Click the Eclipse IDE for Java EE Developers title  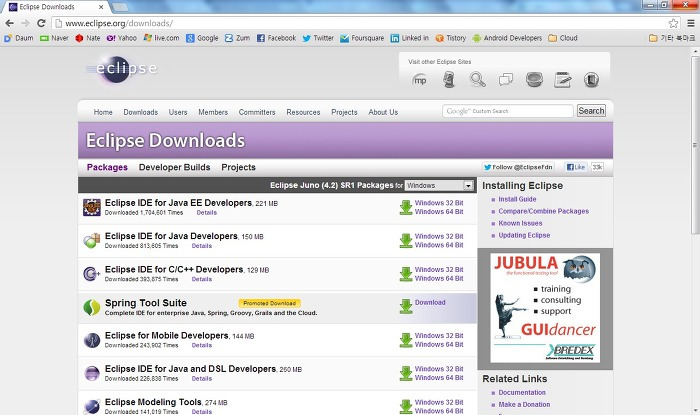click(178, 203)
